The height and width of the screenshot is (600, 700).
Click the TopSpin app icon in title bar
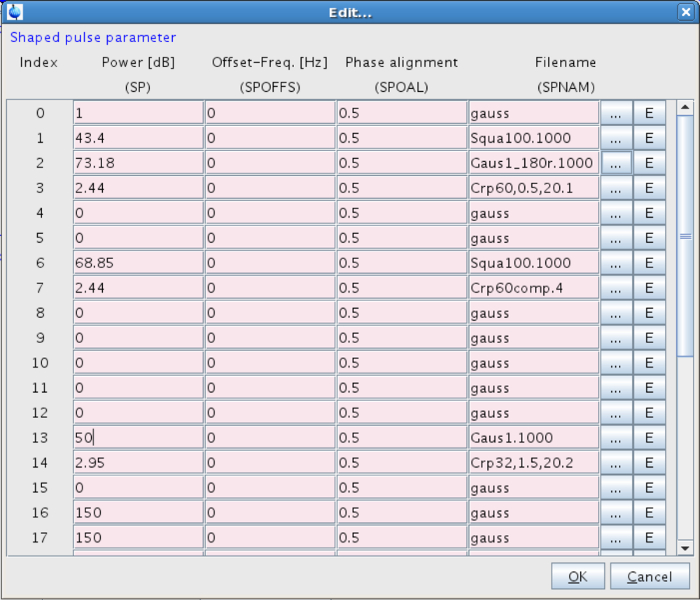[x=15, y=12]
